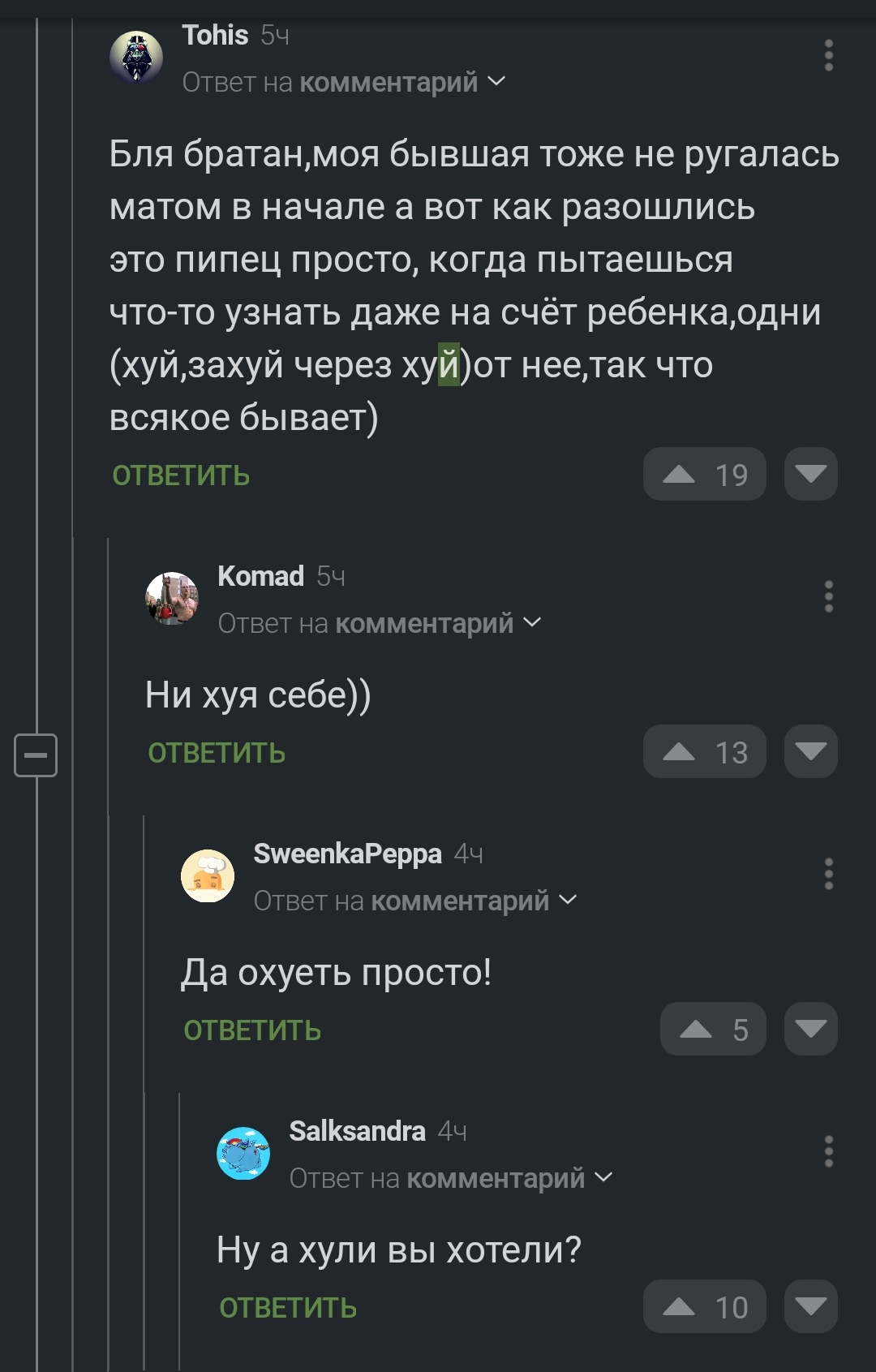Expand parent comment chevron under Komad
The width and height of the screenshot is (876, 1372).
point(533,622)
